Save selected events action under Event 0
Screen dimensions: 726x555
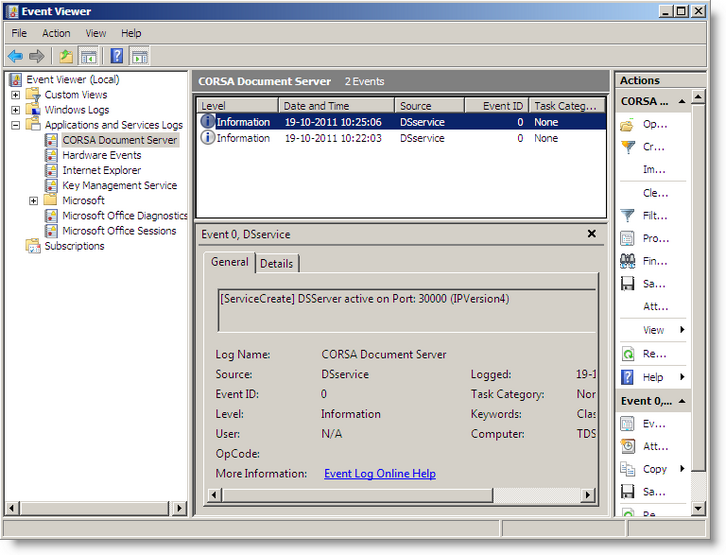click(x=654, y=492)
